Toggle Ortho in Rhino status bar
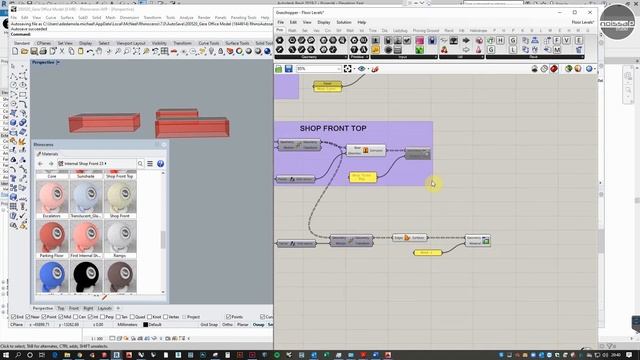The width and height of the screenshot is (640, 360). click(x=227, y=324)
